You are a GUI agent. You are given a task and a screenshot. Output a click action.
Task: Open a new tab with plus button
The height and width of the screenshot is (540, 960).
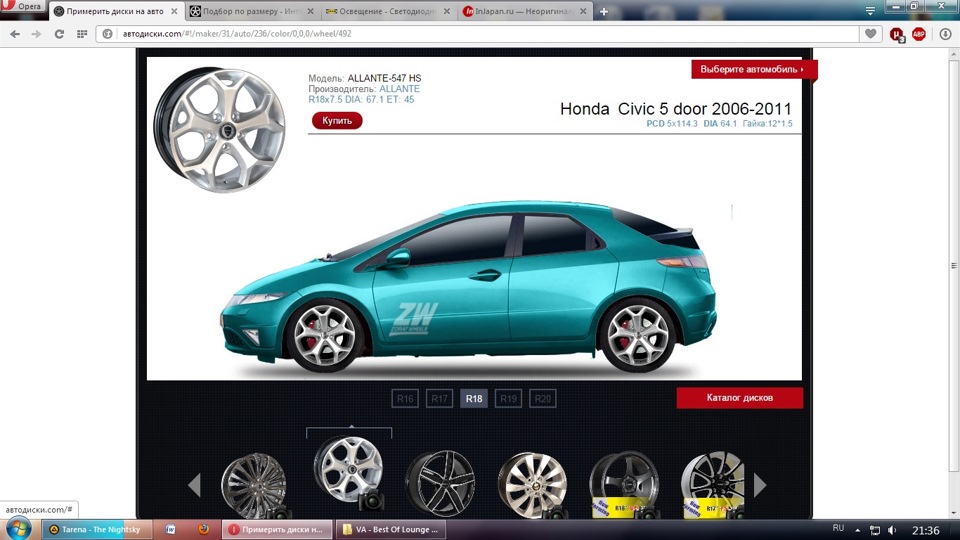point(604,12)
